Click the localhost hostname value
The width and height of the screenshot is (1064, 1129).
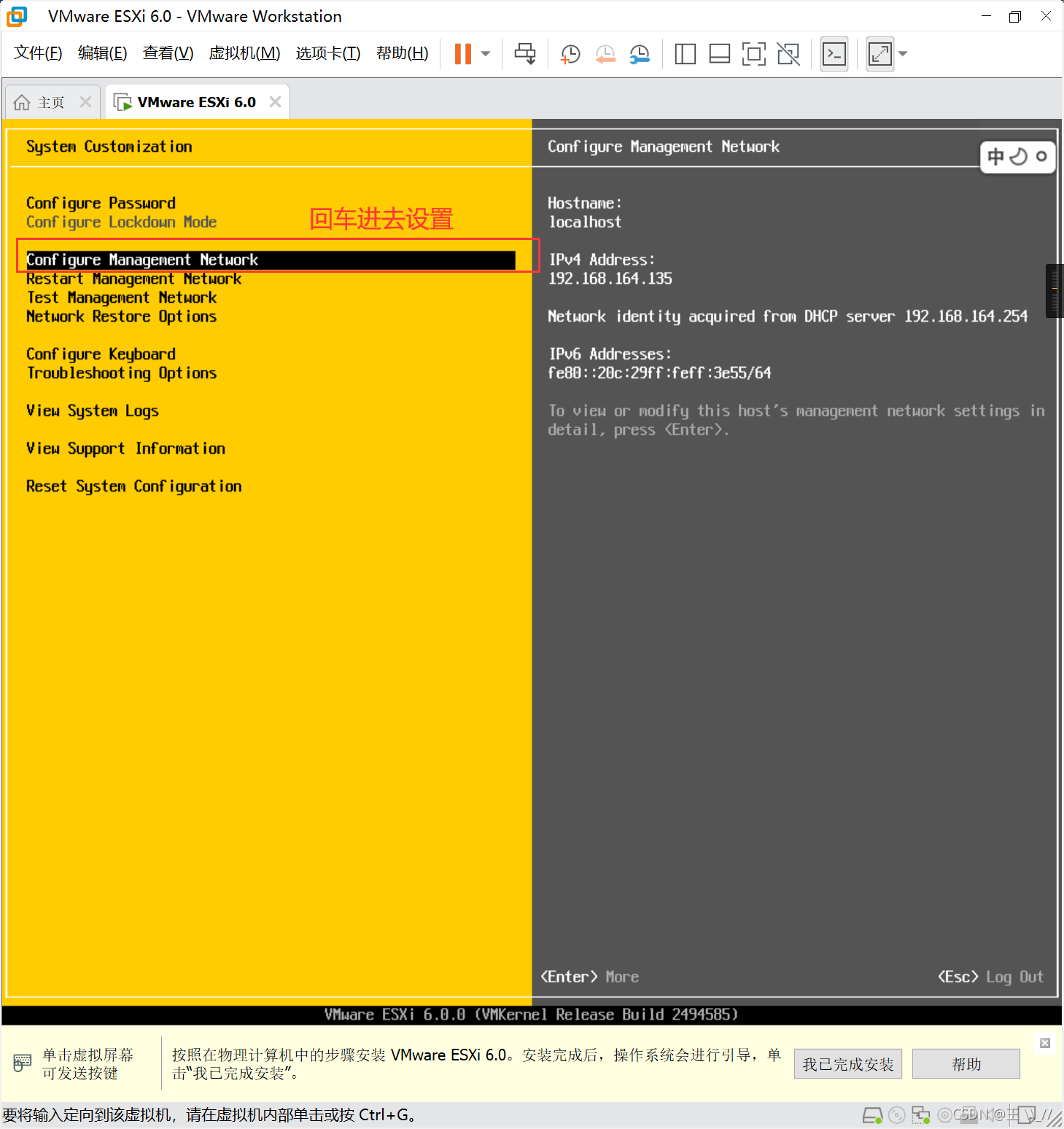click(585, 222)
